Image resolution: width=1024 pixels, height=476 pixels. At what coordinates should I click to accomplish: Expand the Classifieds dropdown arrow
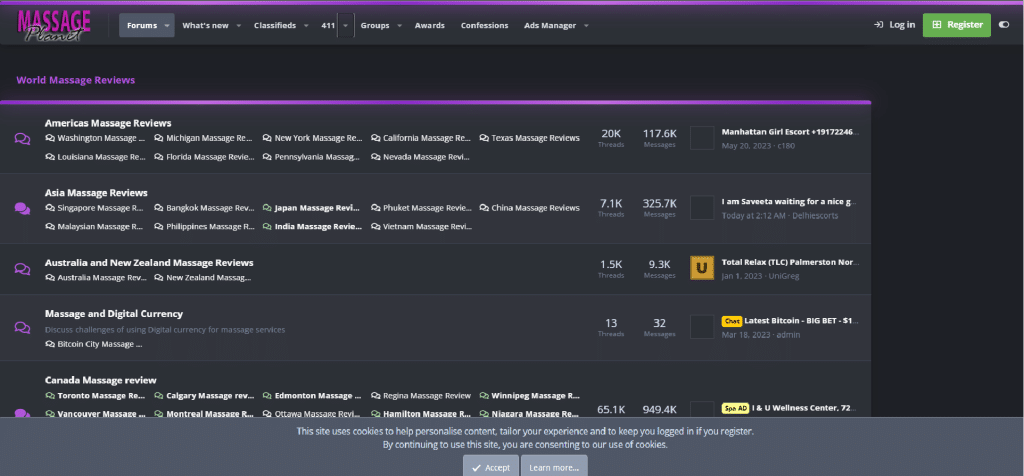(306, 25)
